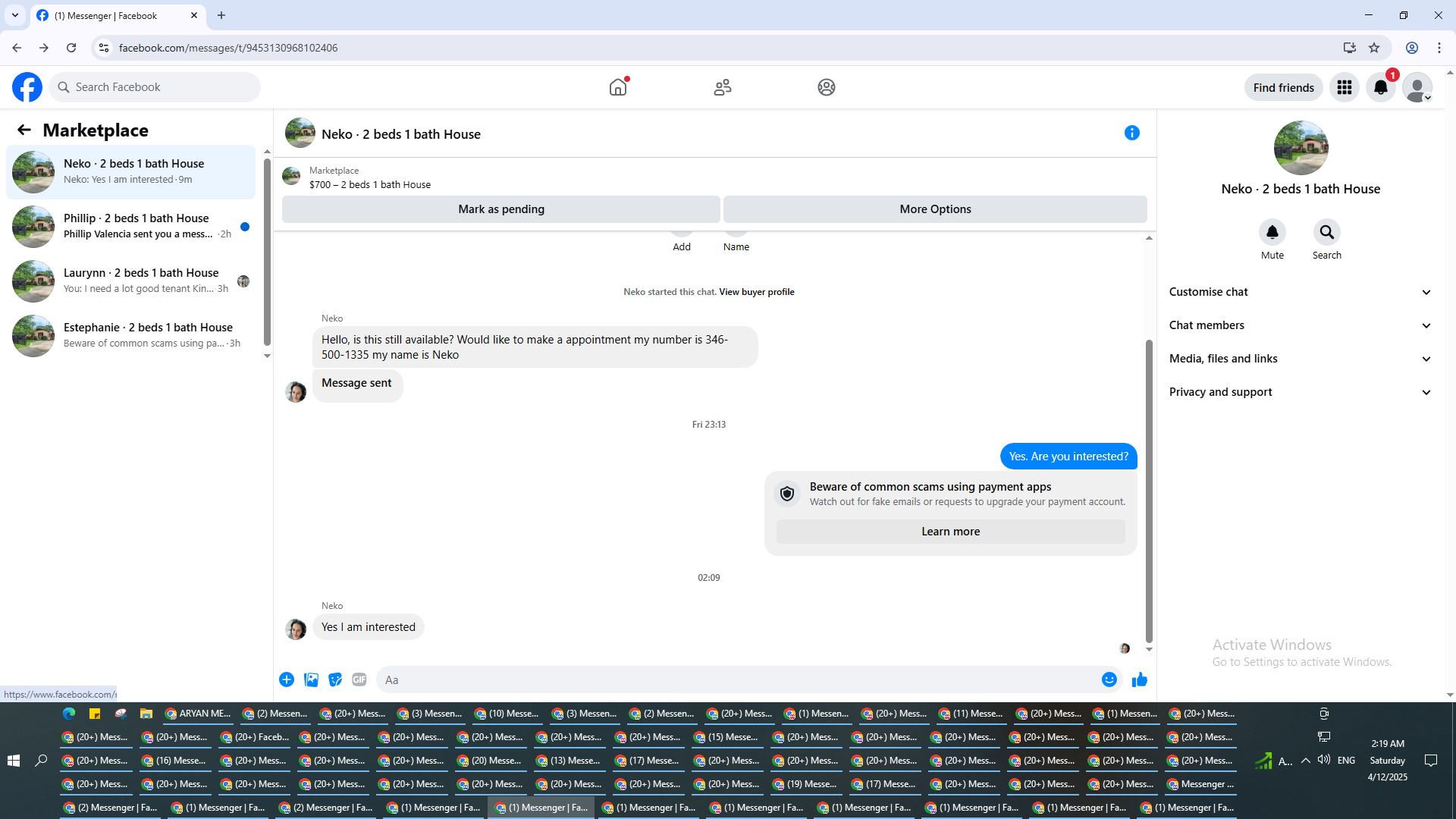Open the Home feed icon

point(618,87)
